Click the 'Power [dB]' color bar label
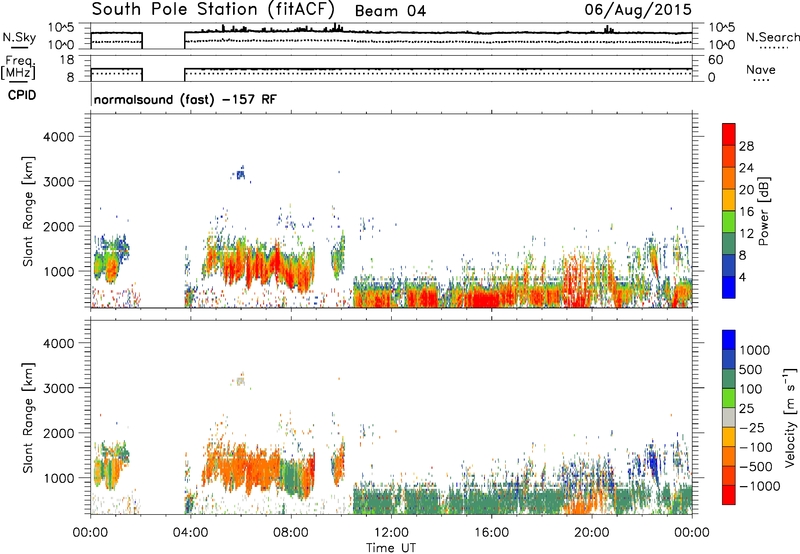Viewport: 800px width, 554px height. [763, 211]
